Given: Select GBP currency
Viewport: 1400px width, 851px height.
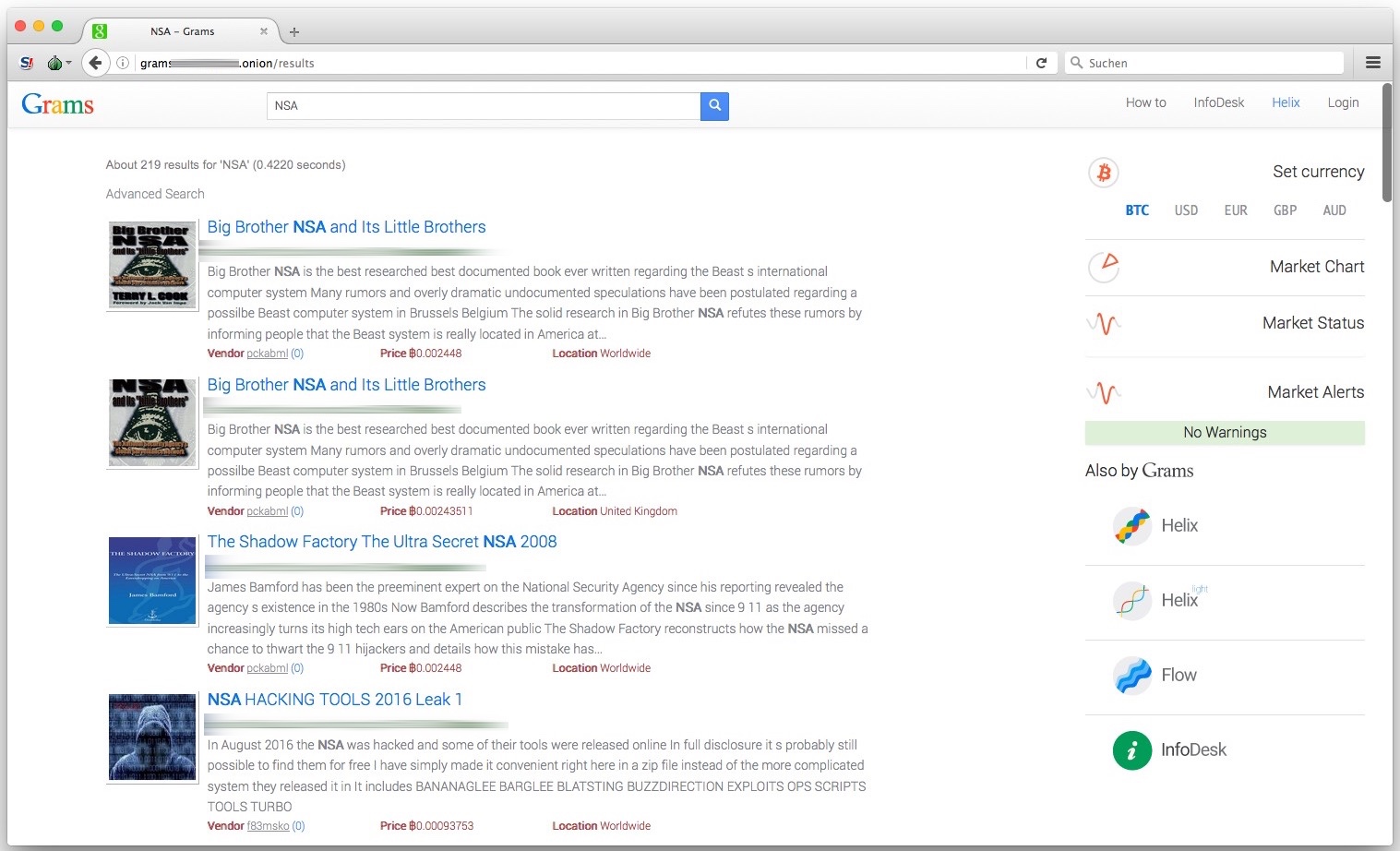Looking at the screenshot, I should (x=1285, y=210).
